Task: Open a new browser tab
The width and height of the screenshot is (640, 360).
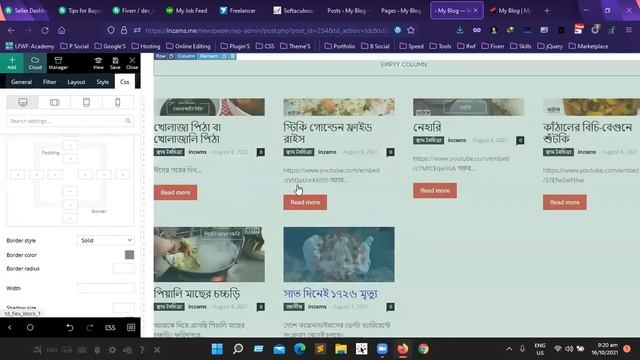Action: [x=547, y=11]
